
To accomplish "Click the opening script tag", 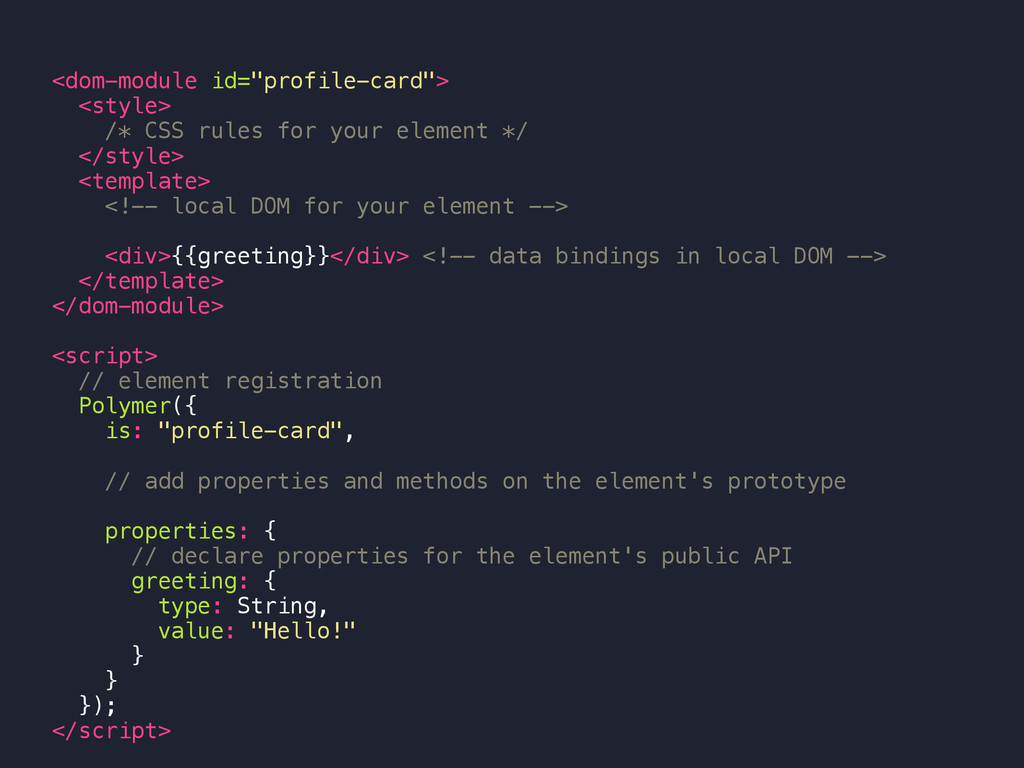I will [x=104, y=356].
